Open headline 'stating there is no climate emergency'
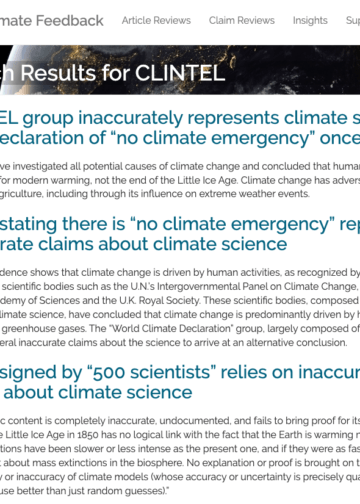Screen dimensions: 360x504 180,224
